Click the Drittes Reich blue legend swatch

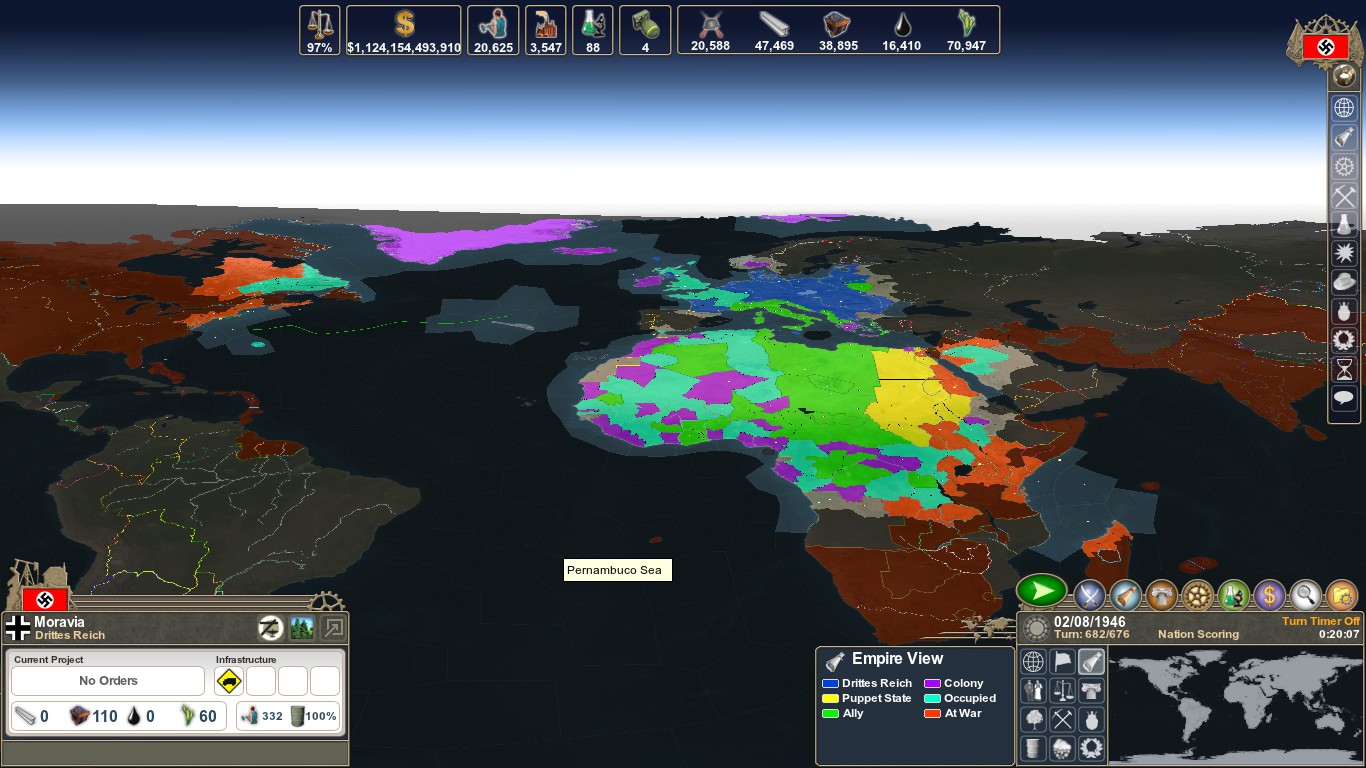(x=830, y=683)
